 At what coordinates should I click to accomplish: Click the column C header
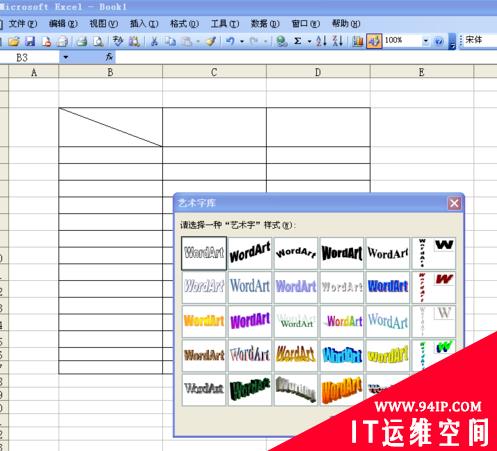[214, 72]
